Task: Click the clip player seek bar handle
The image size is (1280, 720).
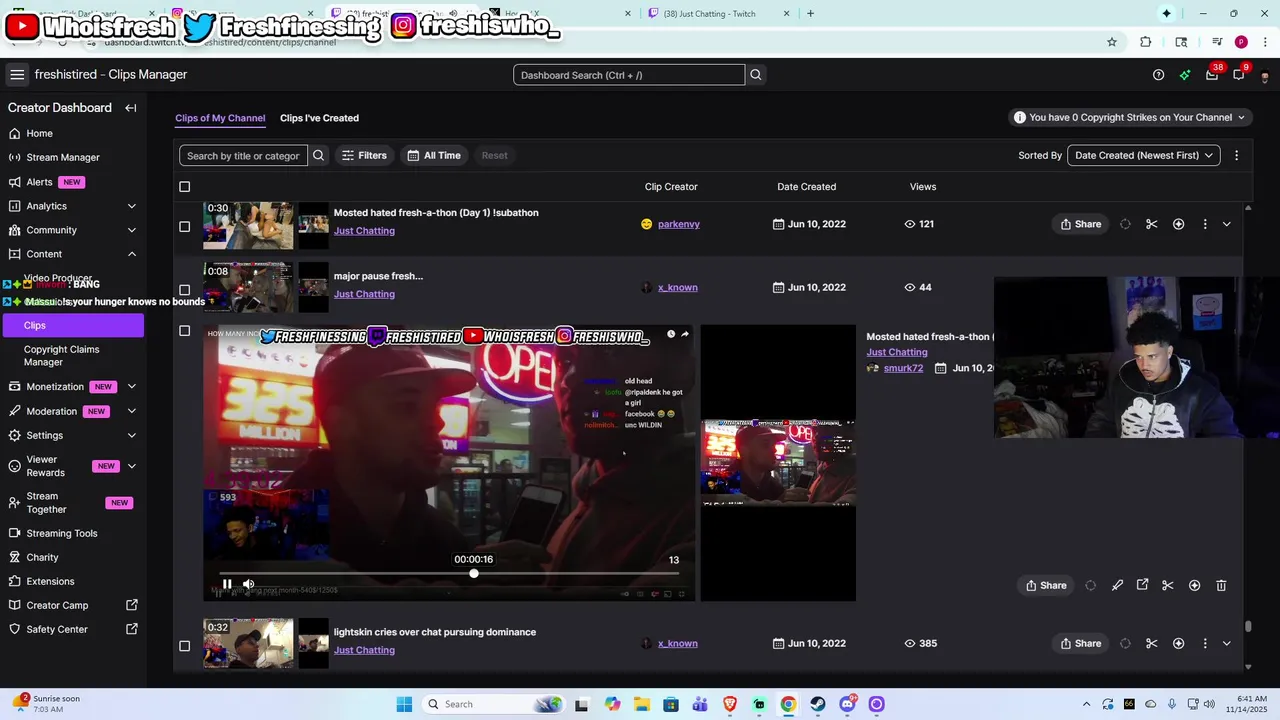Action: 474,573
